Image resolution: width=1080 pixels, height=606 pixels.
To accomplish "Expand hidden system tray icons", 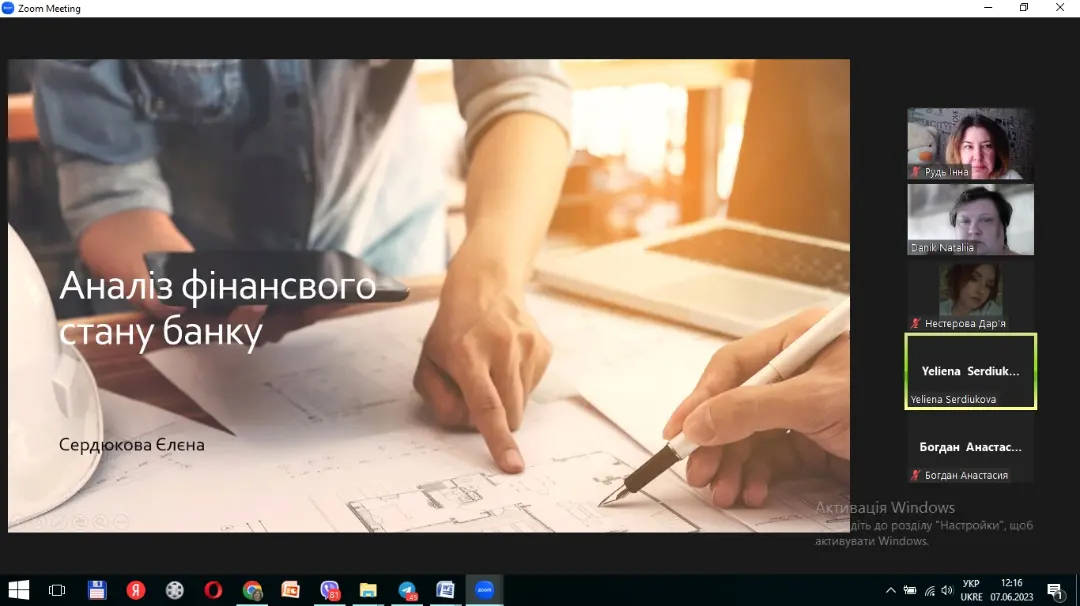I will [890, 590].
